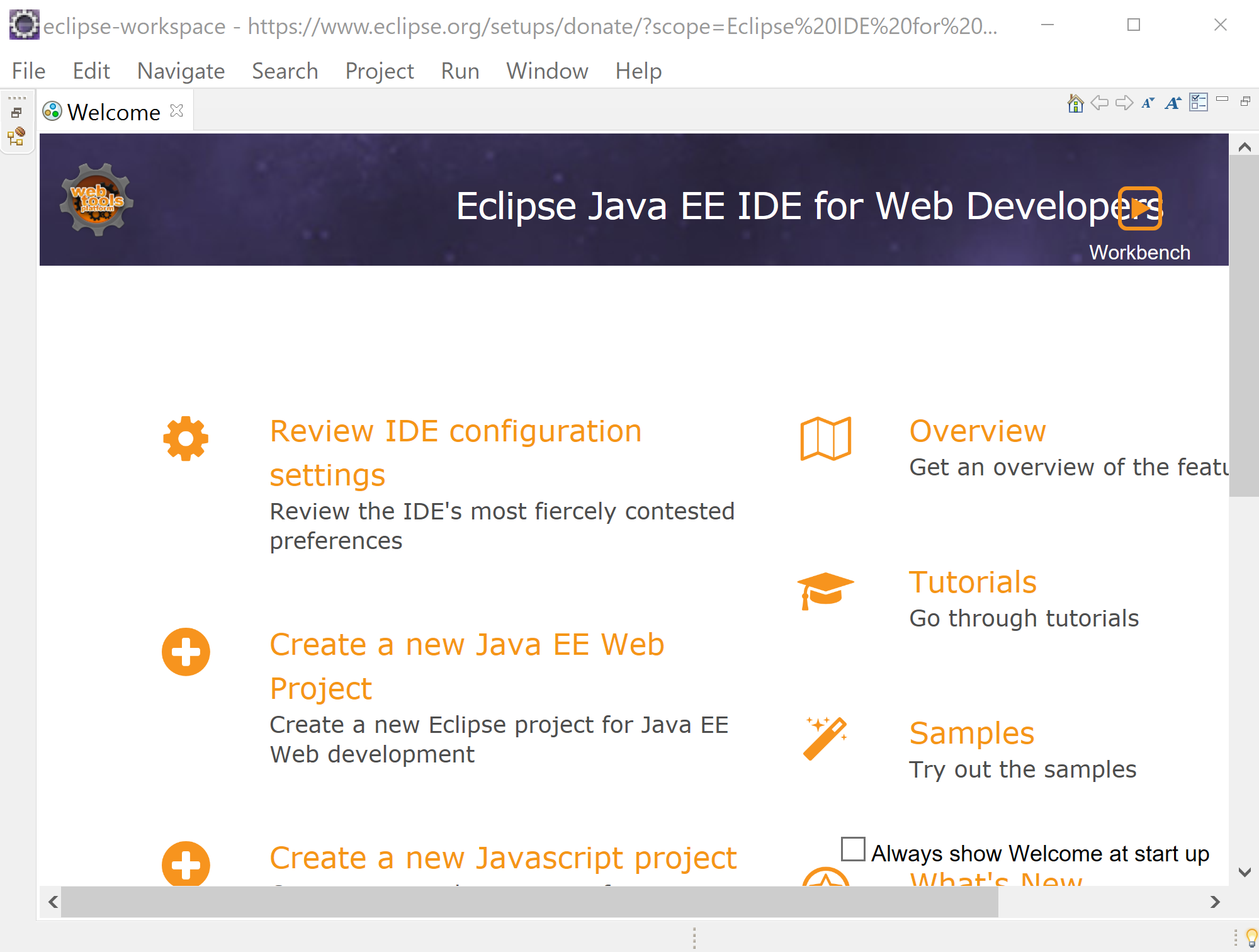Maximize the Eclipse window
The image size is (1259, 952).
(1133, 25)
